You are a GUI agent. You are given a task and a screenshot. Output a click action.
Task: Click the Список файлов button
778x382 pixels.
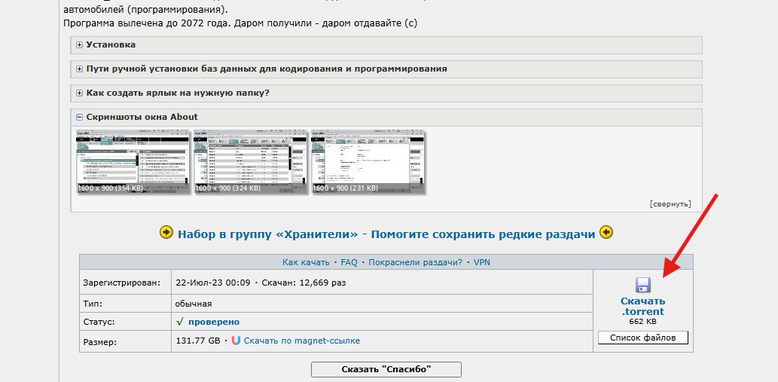point(643,338)
